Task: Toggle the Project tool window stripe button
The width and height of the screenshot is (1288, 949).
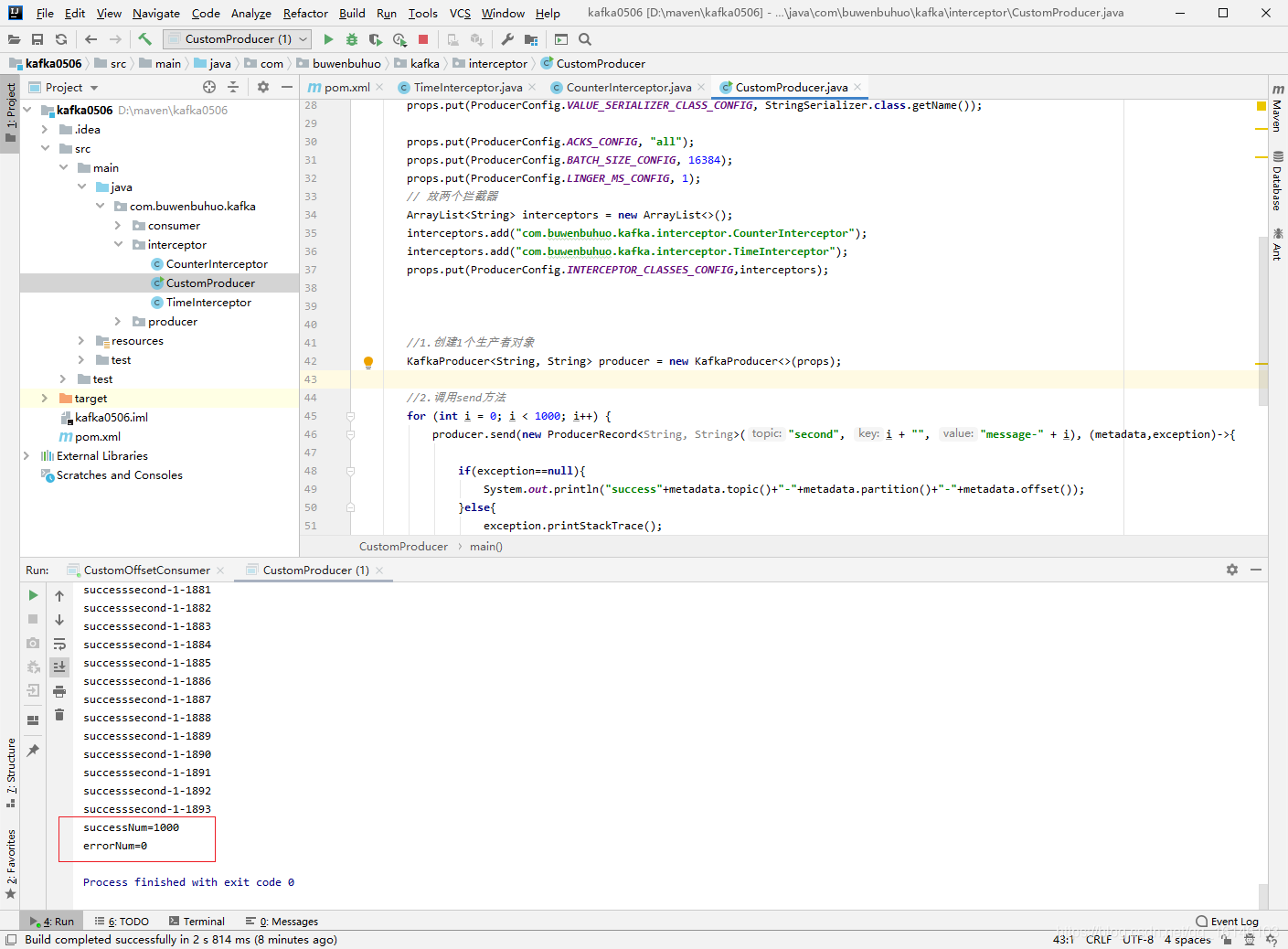Action: tap(11, 112)
